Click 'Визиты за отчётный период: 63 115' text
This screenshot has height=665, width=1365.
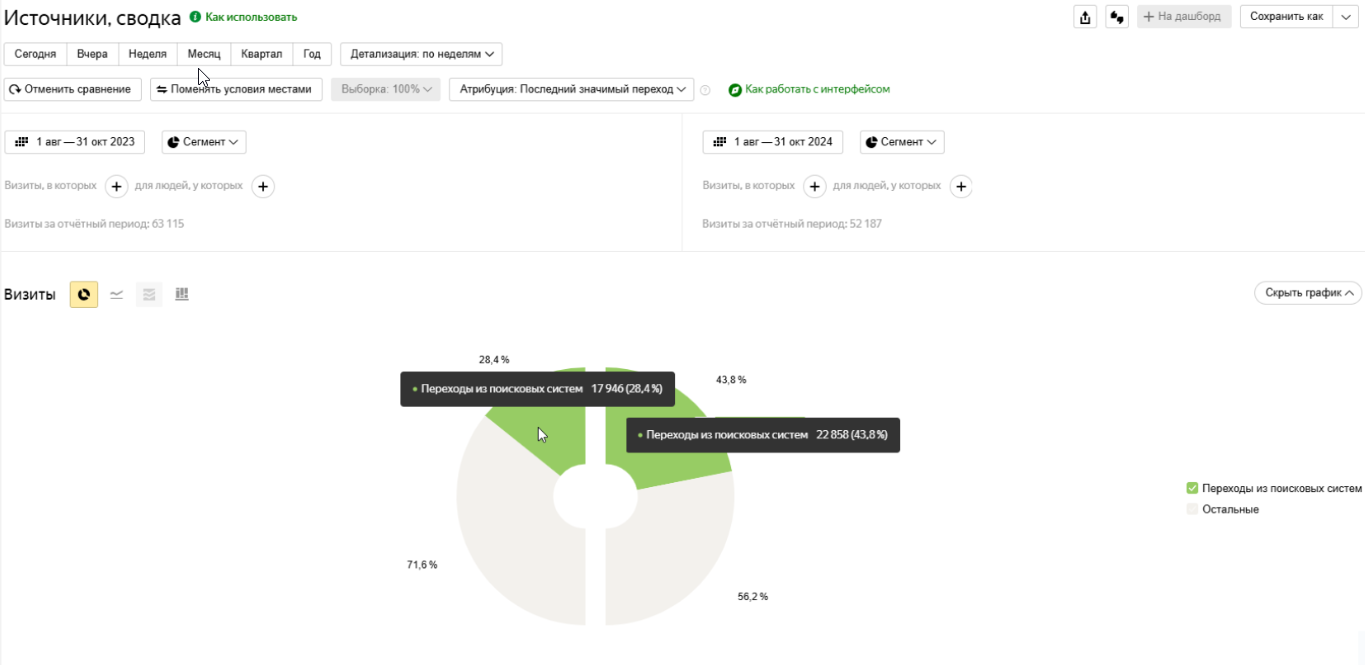pos(94,224)
